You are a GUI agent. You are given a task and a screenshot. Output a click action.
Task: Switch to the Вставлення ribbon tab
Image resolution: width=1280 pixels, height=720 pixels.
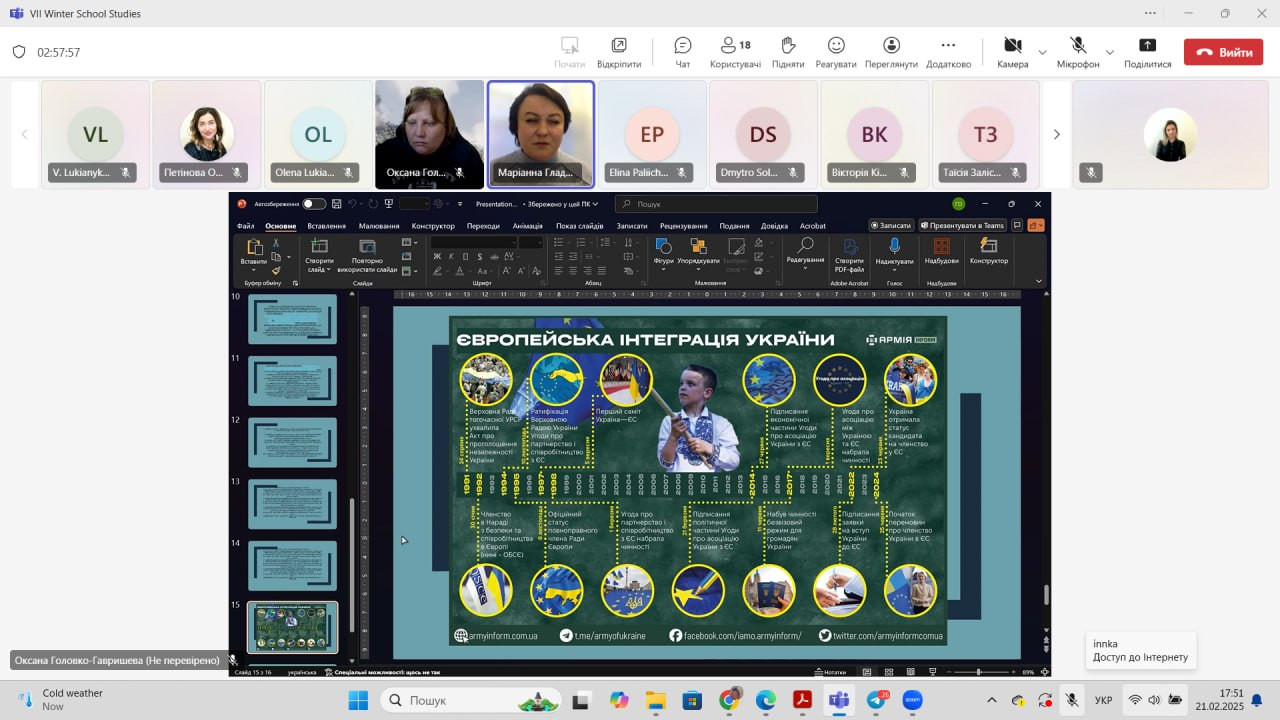tap(327, 226)
